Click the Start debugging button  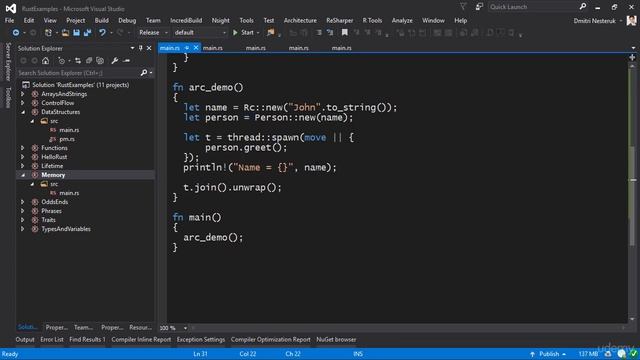pyautogui.click(x=243, y=33)
